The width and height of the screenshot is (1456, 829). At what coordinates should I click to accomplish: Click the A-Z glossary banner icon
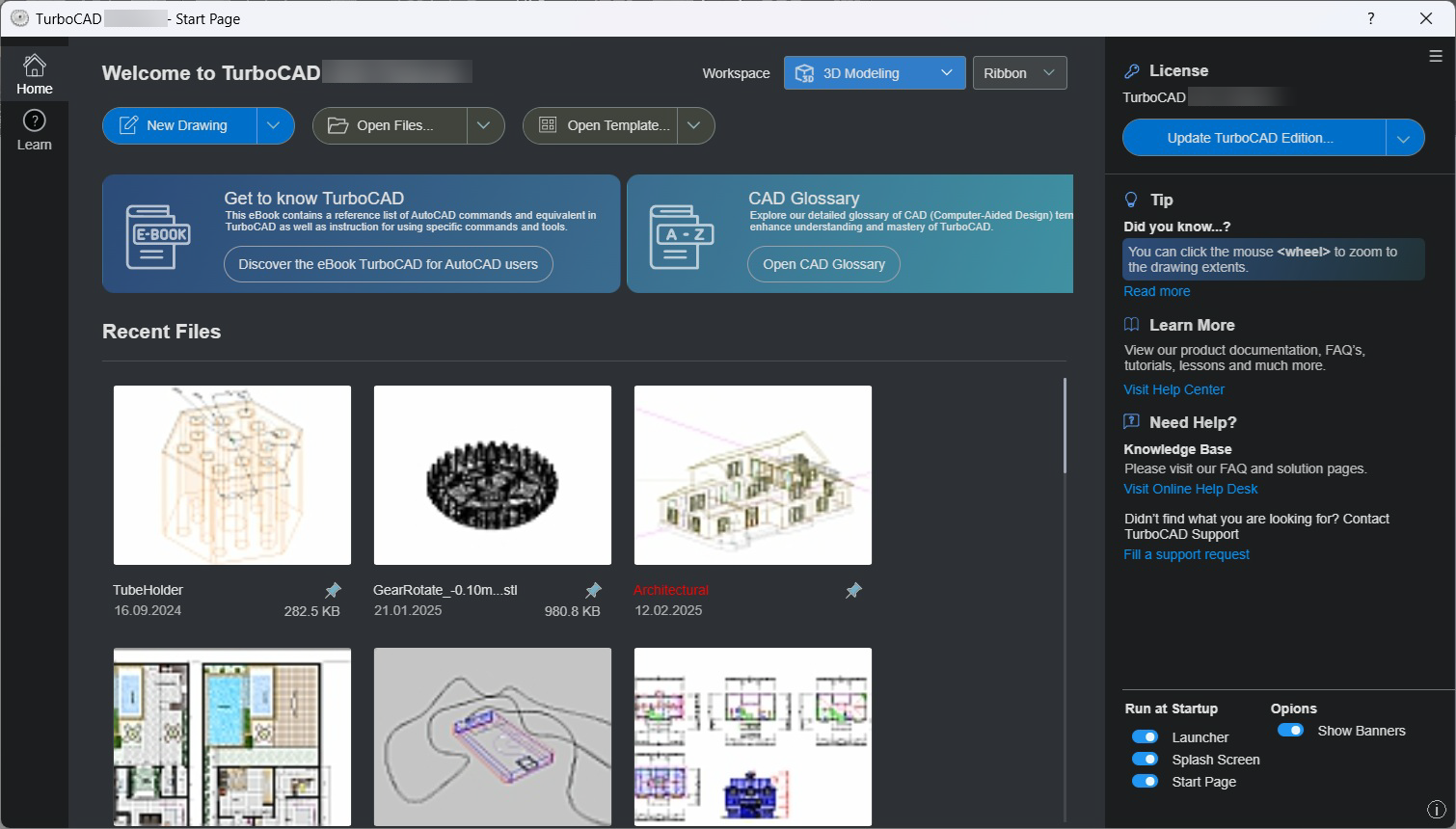682,236
